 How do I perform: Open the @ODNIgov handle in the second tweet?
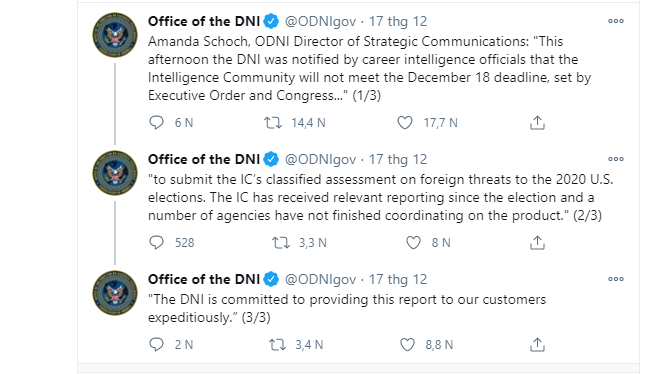320,160
